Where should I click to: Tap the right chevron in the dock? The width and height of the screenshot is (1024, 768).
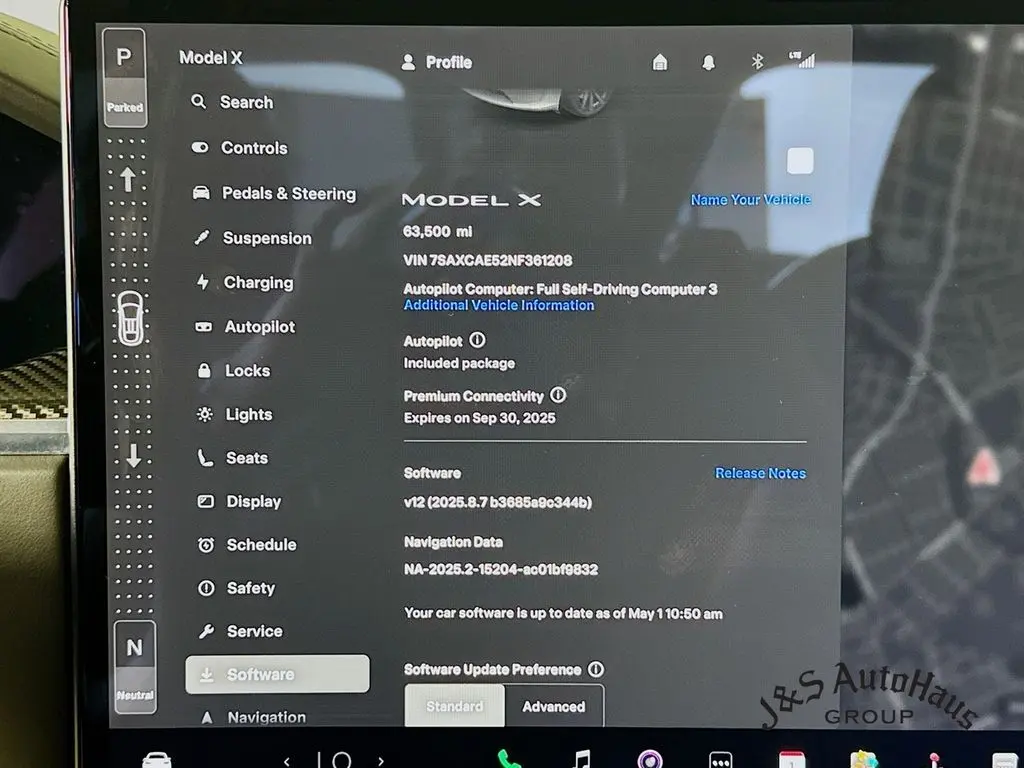[381, 761]
